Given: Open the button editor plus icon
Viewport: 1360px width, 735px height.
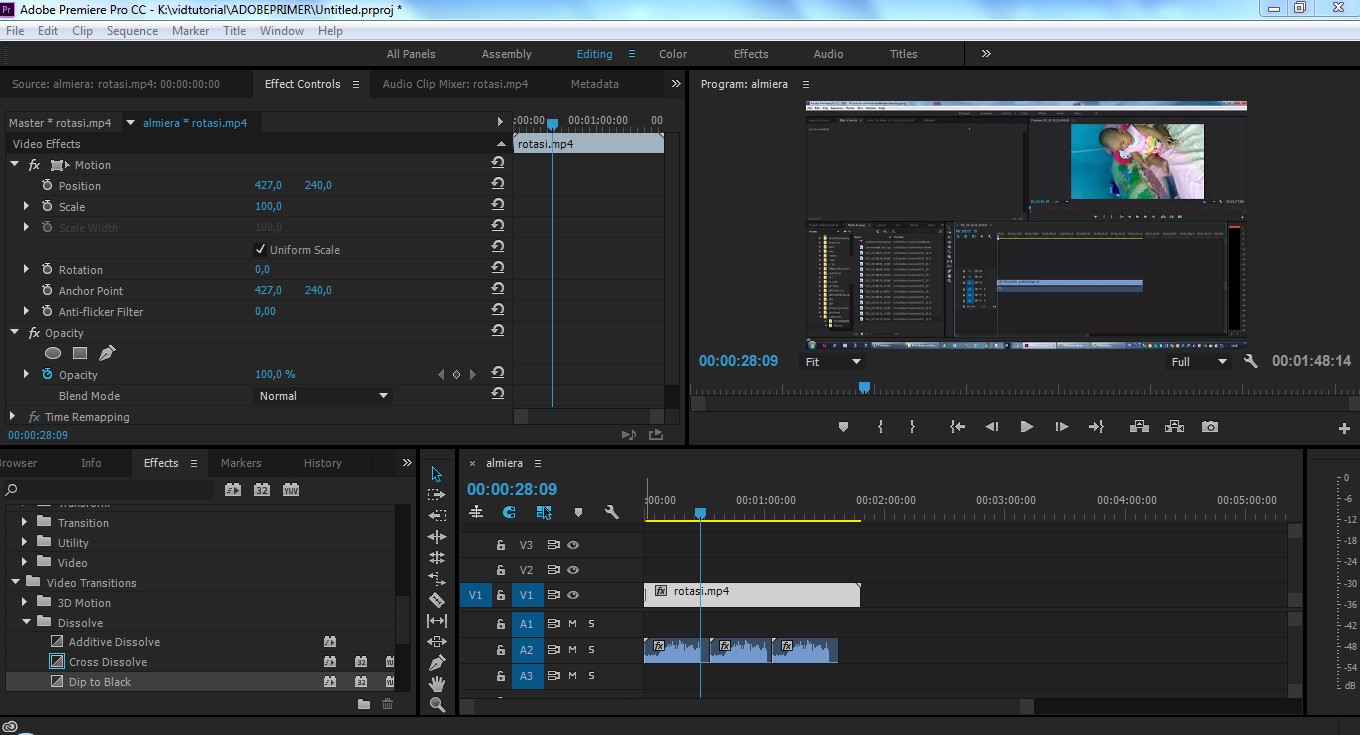Looking at the screenshot, I should pyautogui.click(x=1344, y=428).
